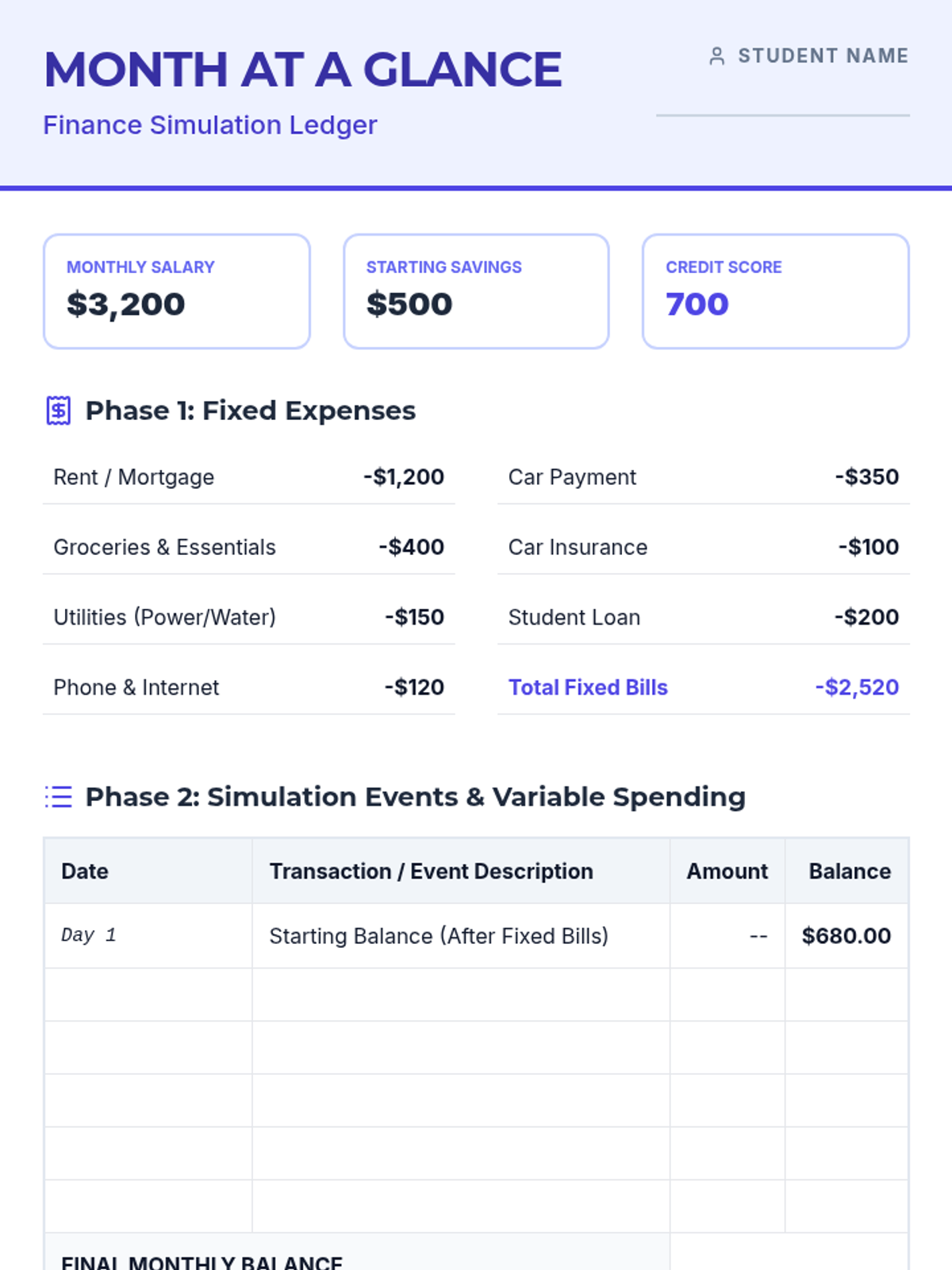Select the Rent / Mortgage expense row
Screen dimensions: 952x1270
pyautogui.click(x=248, y=477)
